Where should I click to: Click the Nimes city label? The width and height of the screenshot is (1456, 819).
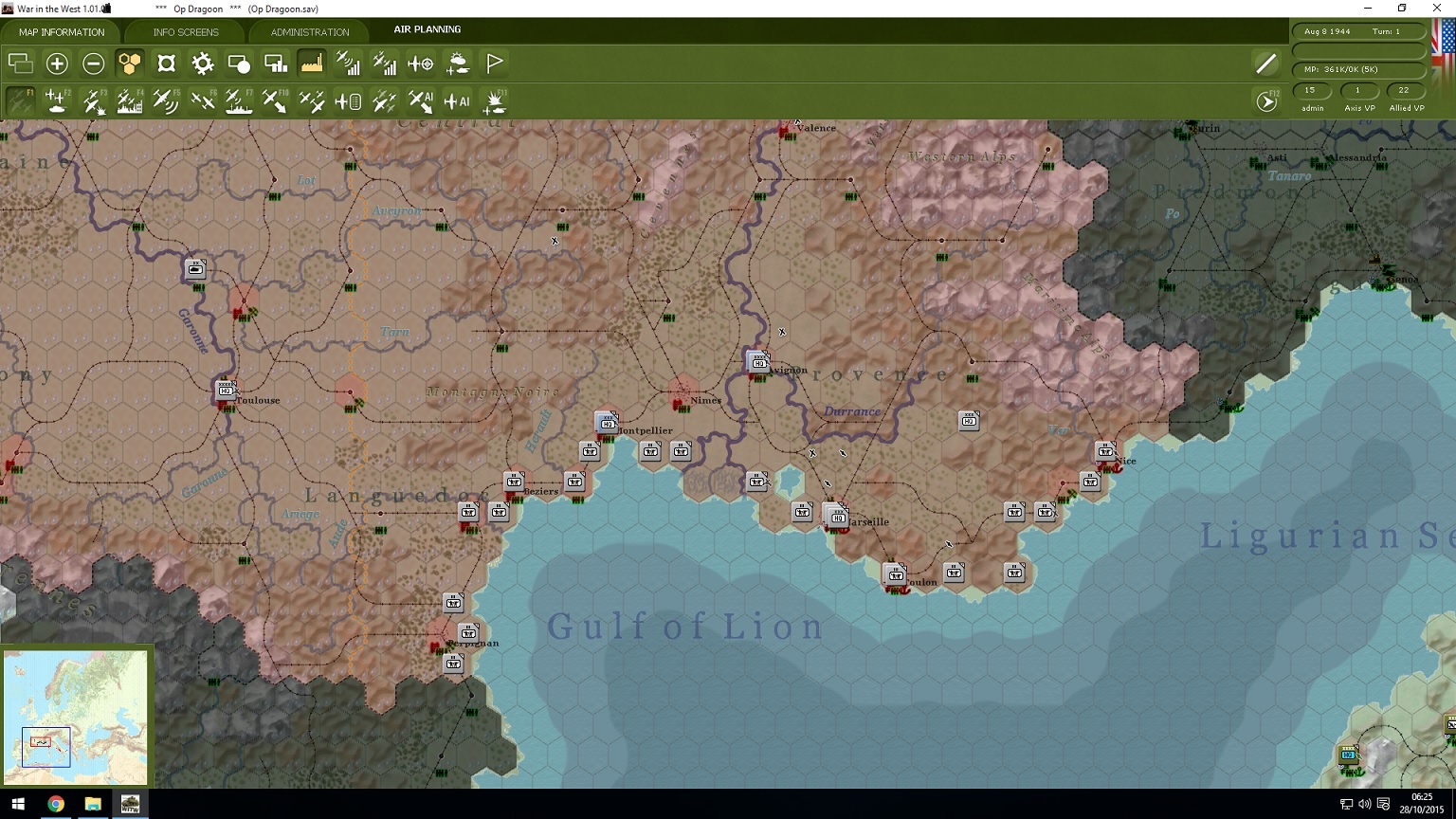(x=706, y=400)
